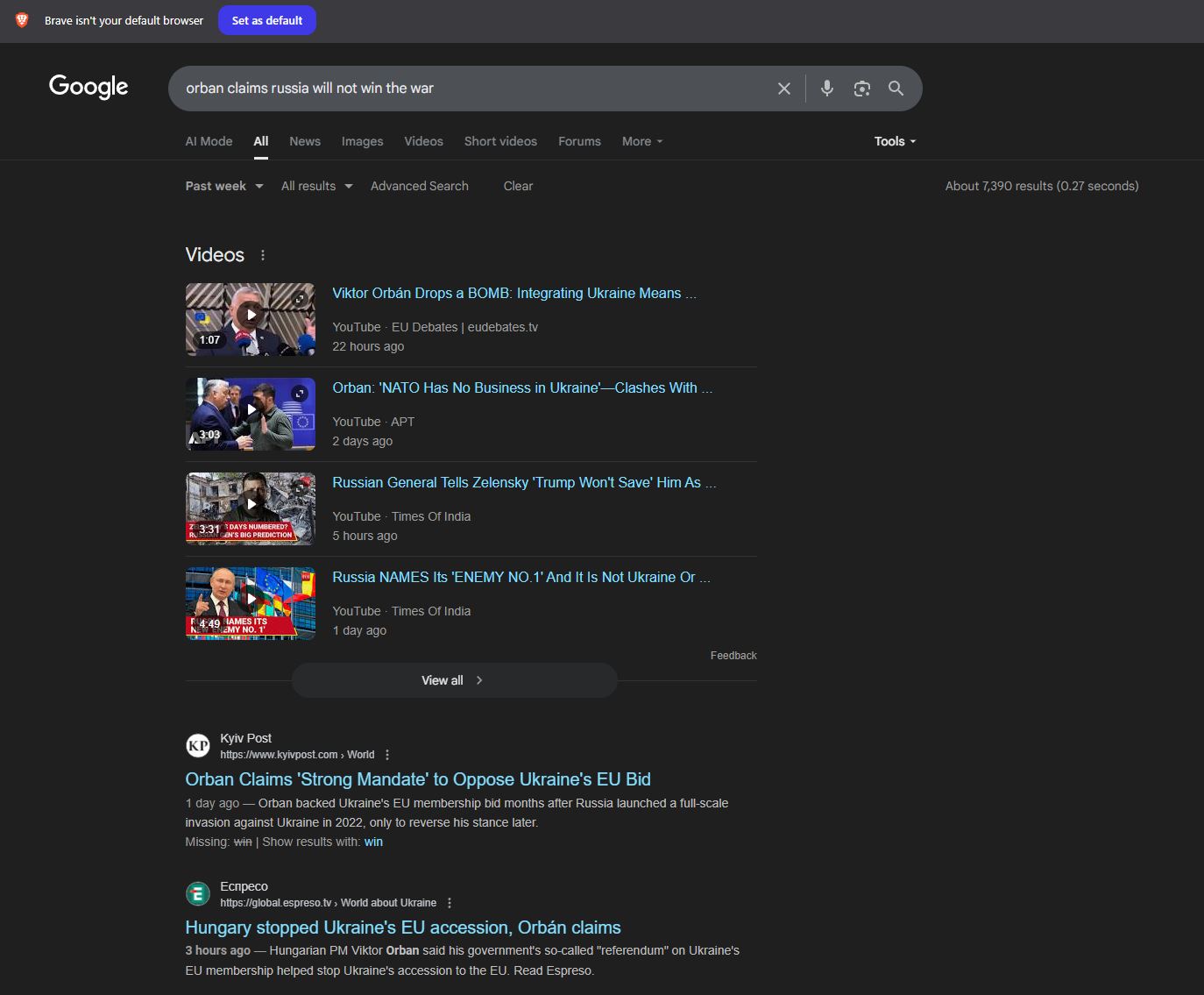Viewport: 1204px width, 995px height.
Task: Click the kyivpost.com World URL breadcrumb
Action: (297, 755)
